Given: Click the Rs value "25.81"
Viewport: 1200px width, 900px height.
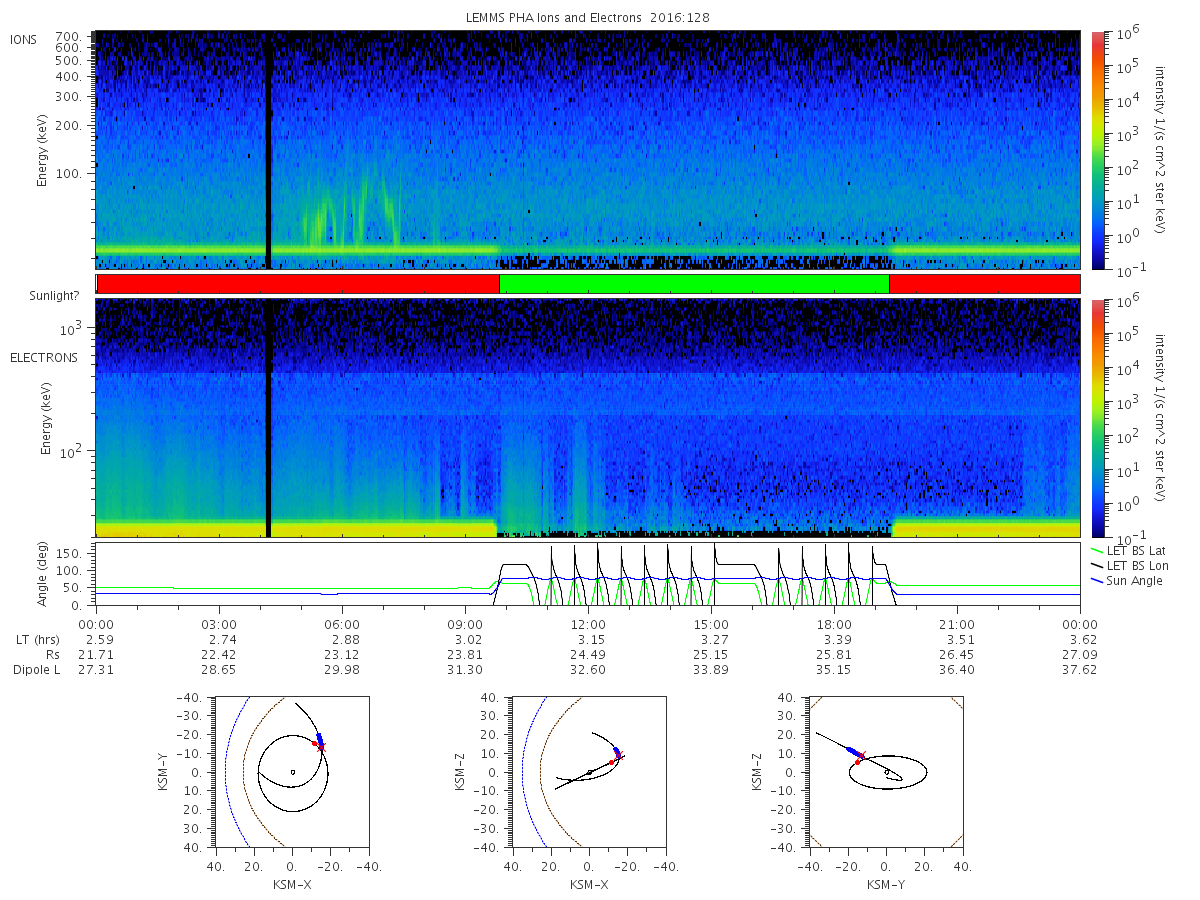Looking at the screenshot, I should (834, 654).
